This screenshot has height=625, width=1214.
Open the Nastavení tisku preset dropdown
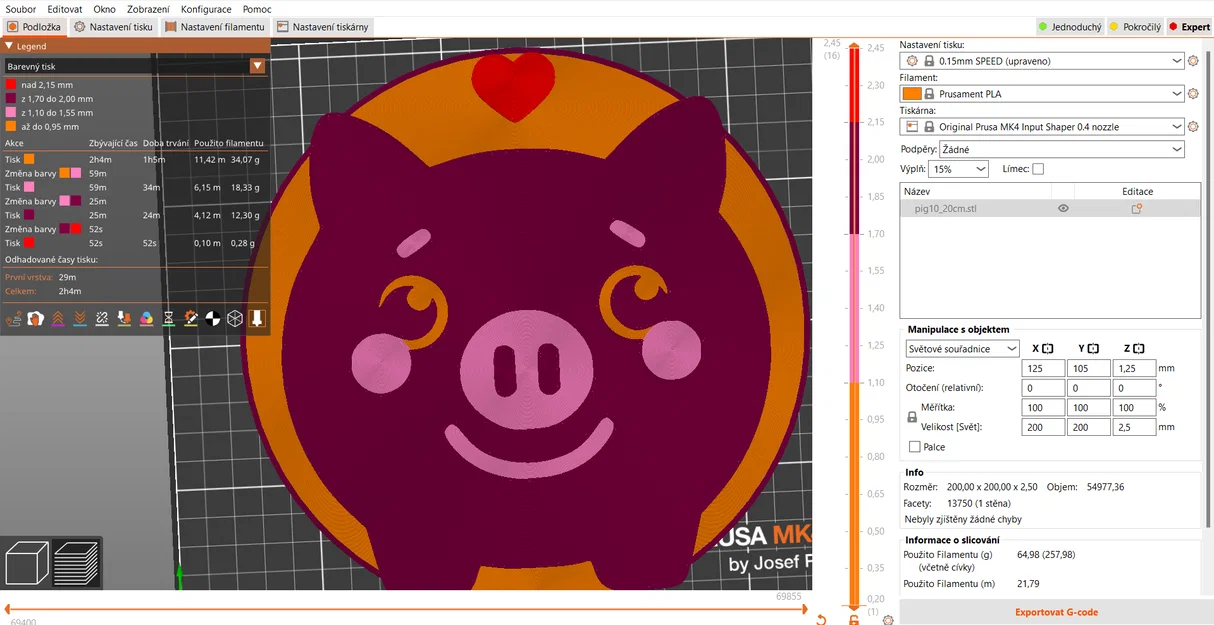pyautogui.click(x=1043, y=61)
